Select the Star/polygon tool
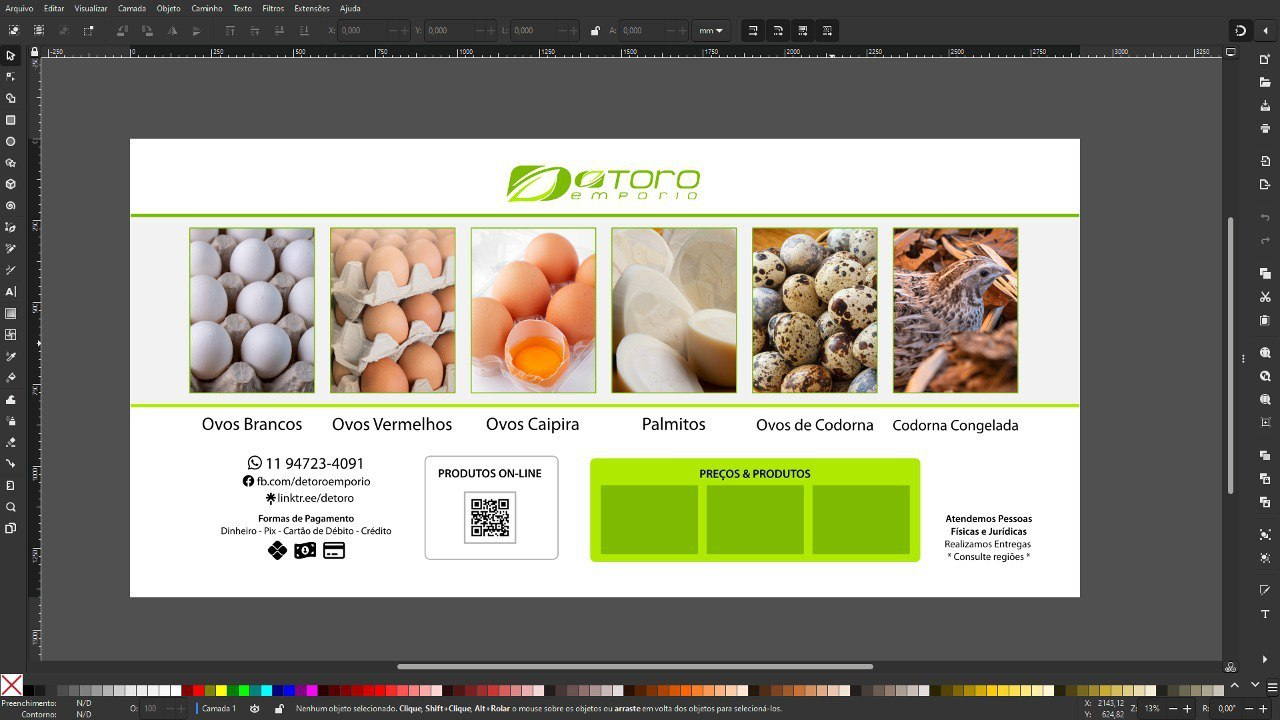Image resolution: width=1280 pixels, height=720 pixels. tap(11, 163)
